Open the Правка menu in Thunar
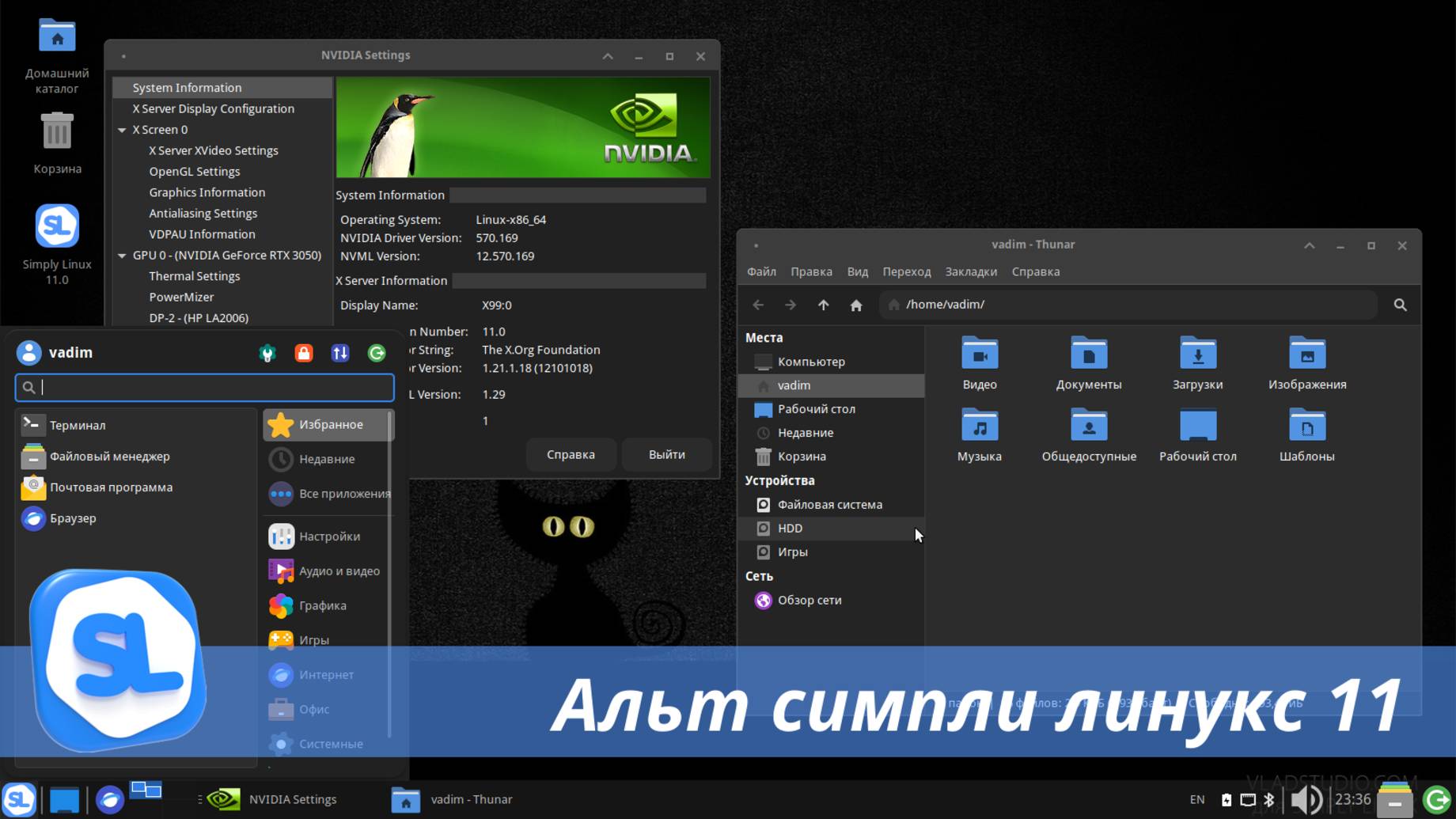Image resolution: width=1456 pixels, height=819 pixels. click(x=811, y=271)
